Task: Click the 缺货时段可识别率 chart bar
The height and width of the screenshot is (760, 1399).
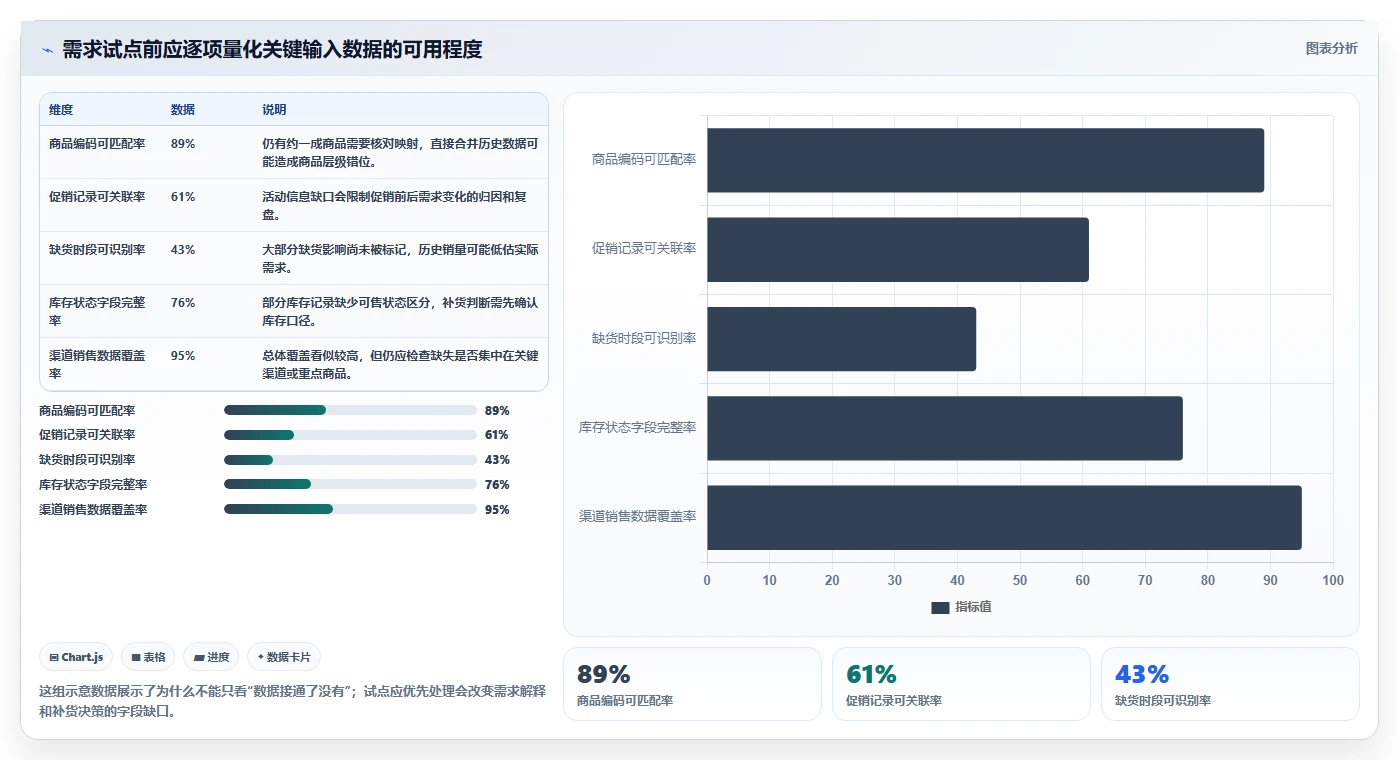Action: (841, 339)
